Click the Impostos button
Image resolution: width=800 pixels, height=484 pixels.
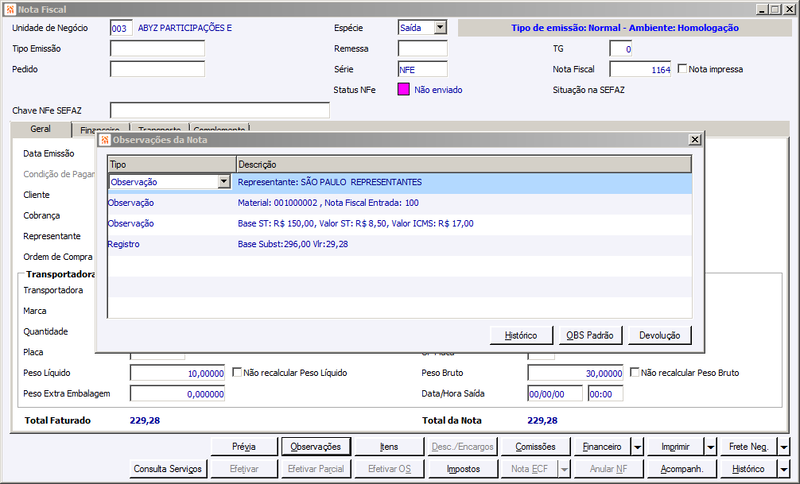(463, 469)
